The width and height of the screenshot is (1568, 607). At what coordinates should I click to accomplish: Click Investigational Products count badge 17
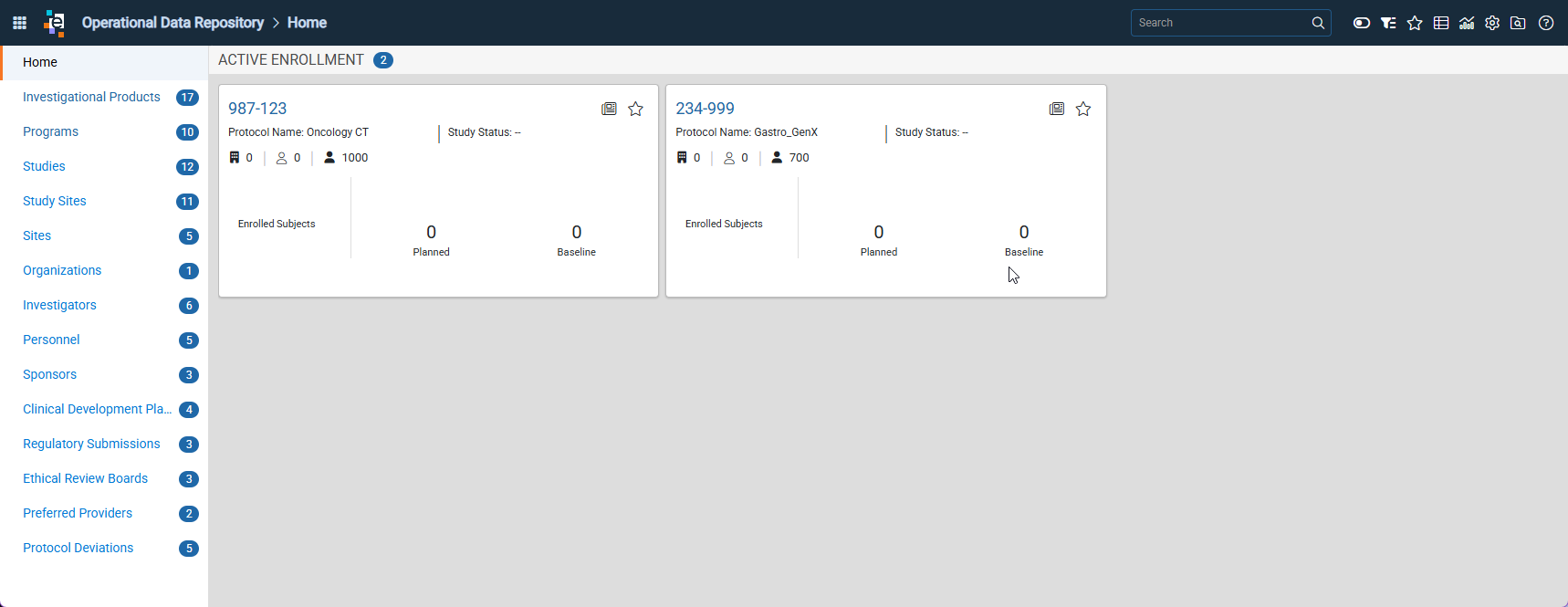(187, 98)
